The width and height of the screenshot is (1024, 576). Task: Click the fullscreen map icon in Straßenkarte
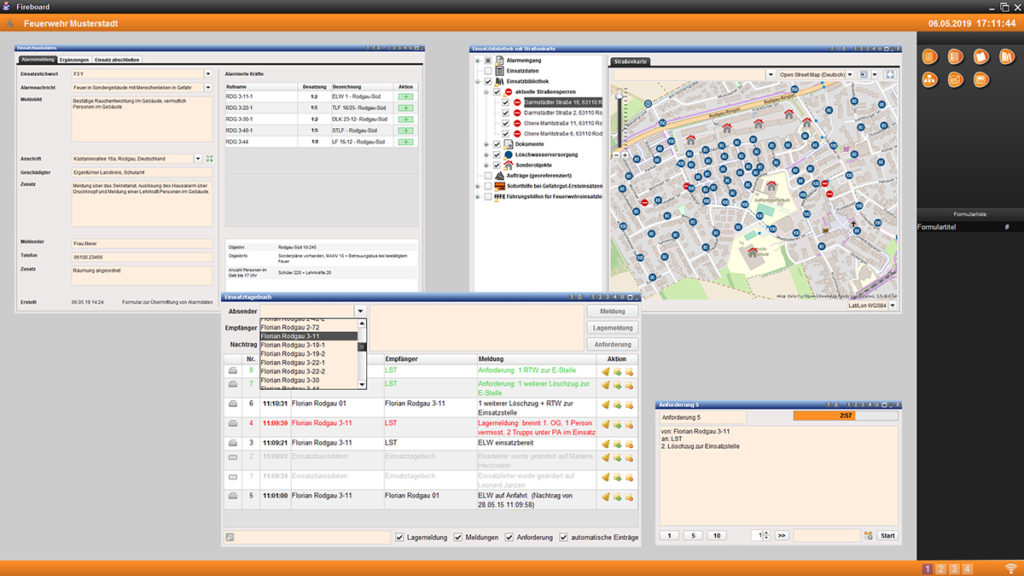pos(889,74)
